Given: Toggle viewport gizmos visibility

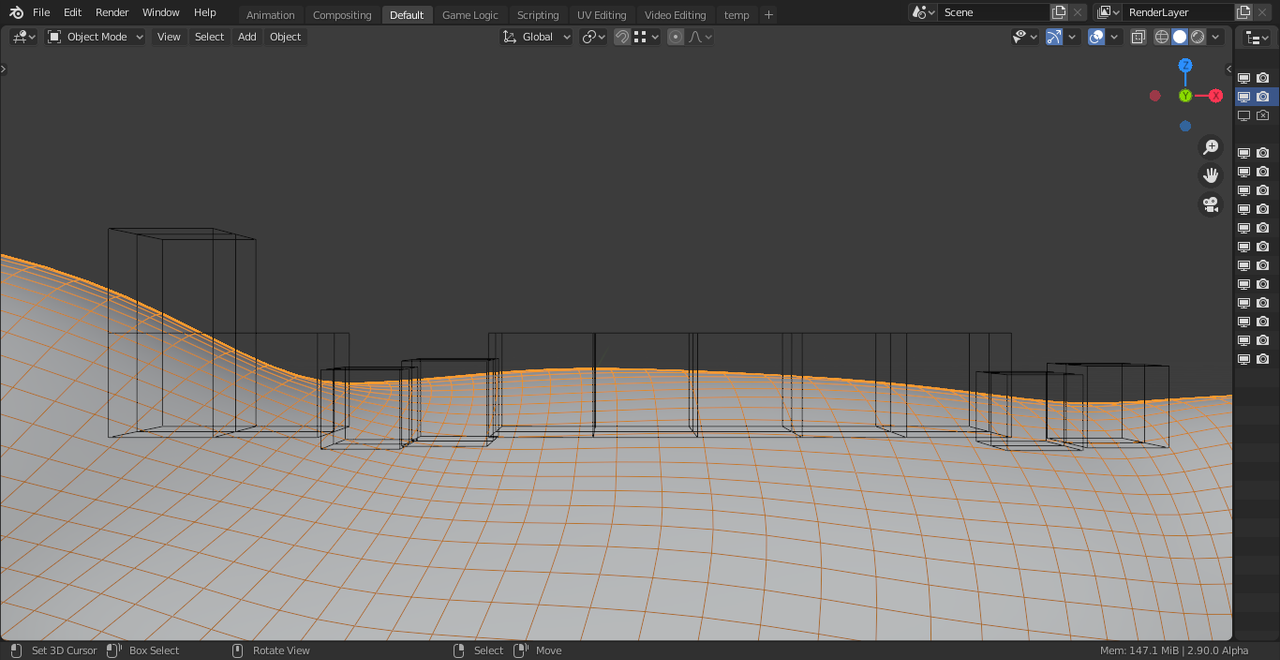Looking at the screenshot, I should (x=1054, y=37).
